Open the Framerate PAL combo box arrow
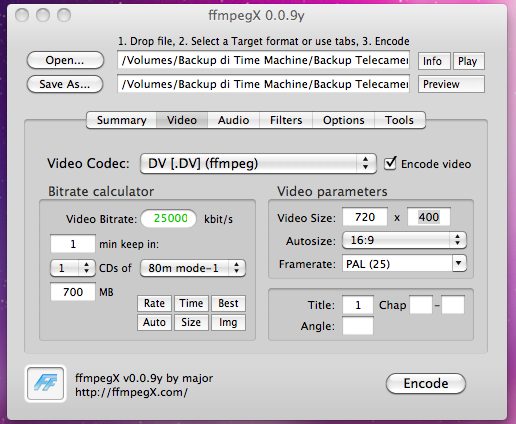This screenshot has width=516, height=424. coord(459,264)
